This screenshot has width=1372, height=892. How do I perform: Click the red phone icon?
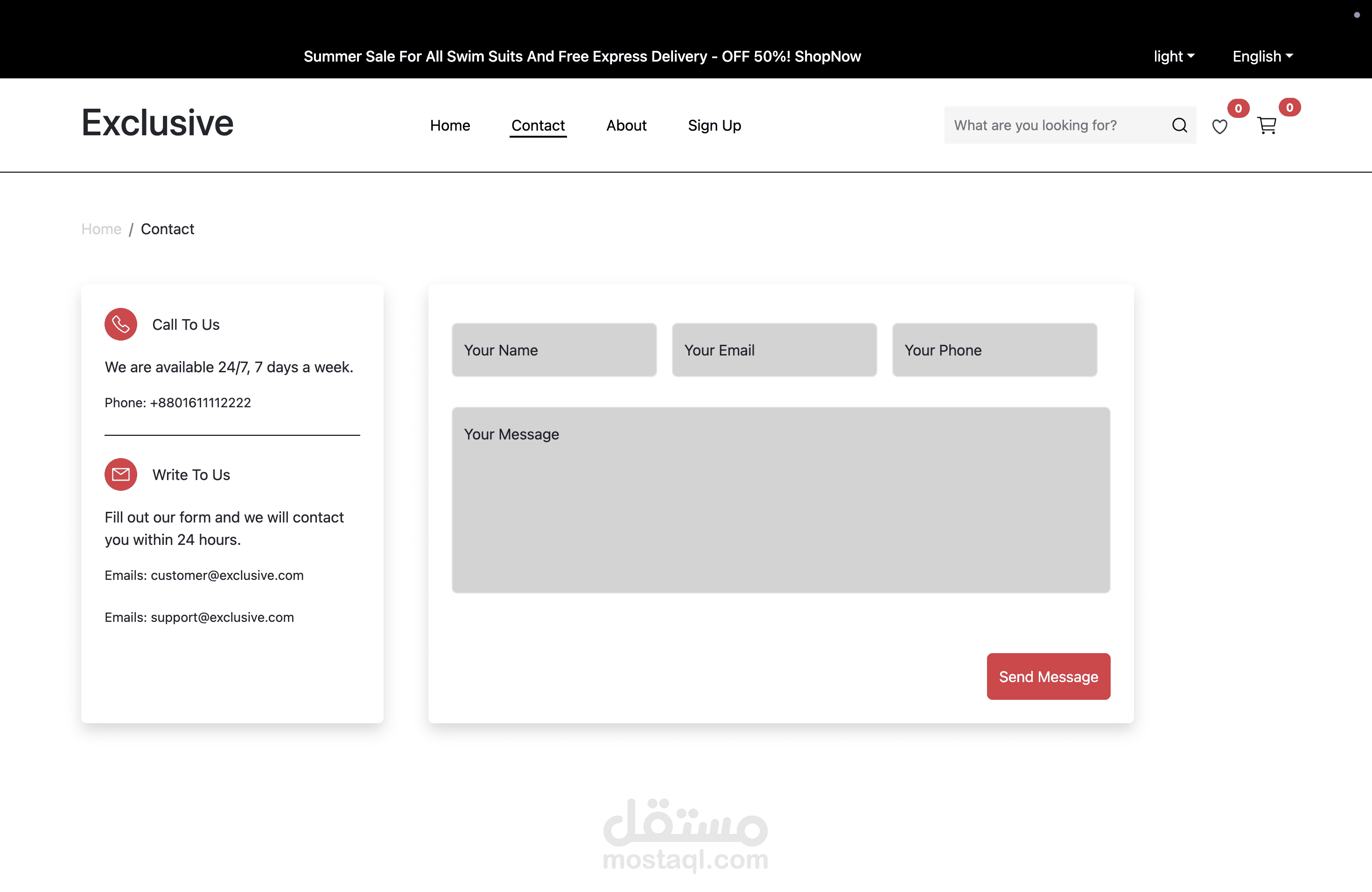(x=120, y=324)
